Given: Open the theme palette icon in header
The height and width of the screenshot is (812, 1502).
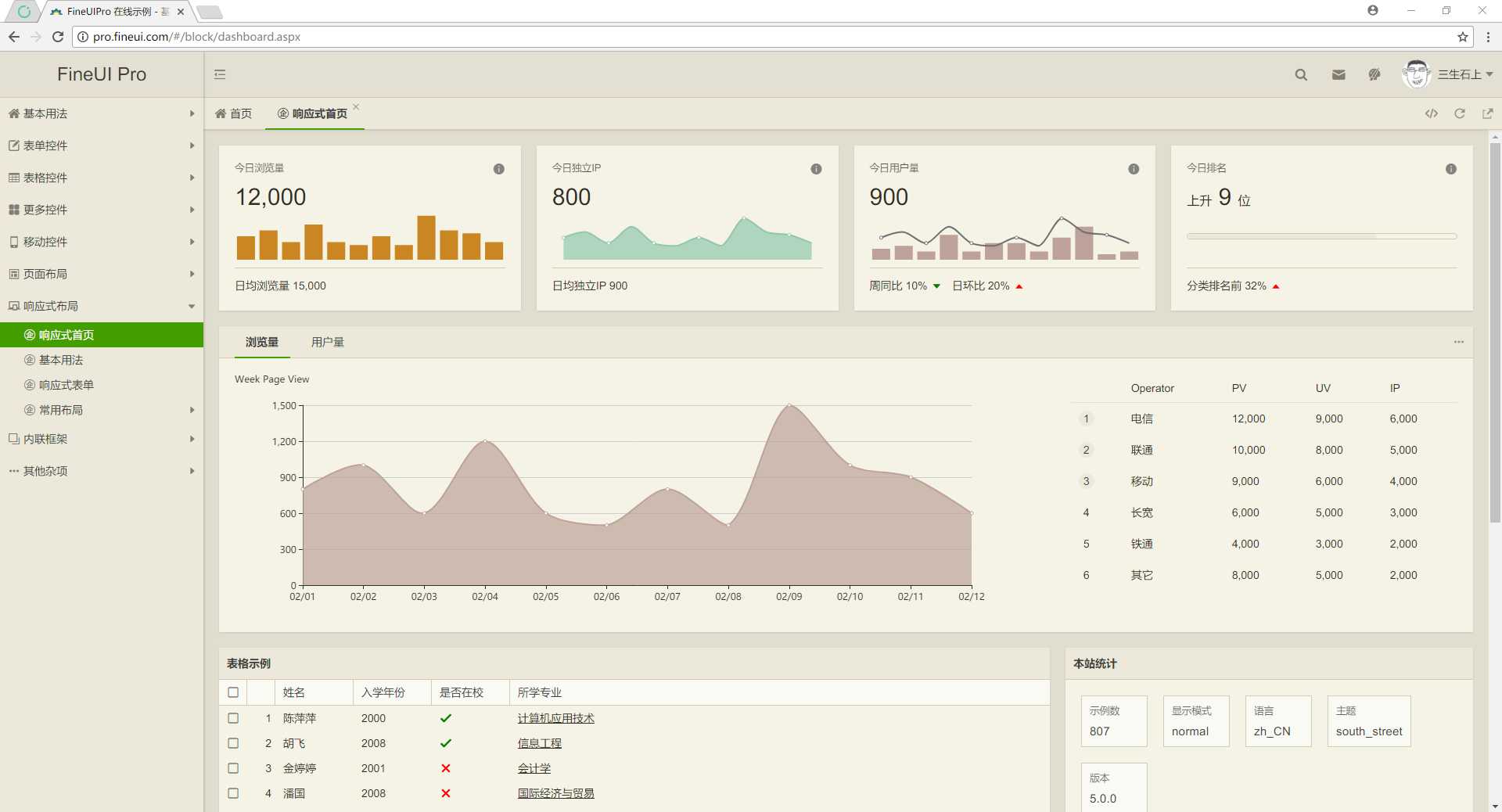Looking at the screenshot, I should (1374, 74).
